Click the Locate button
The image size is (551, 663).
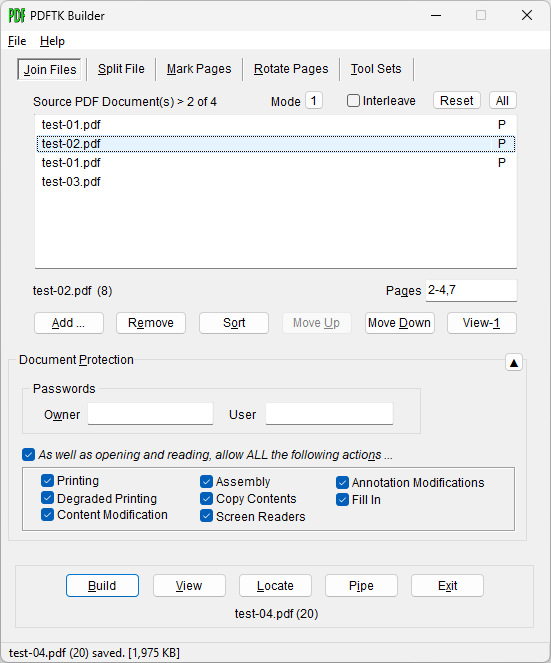275,586
